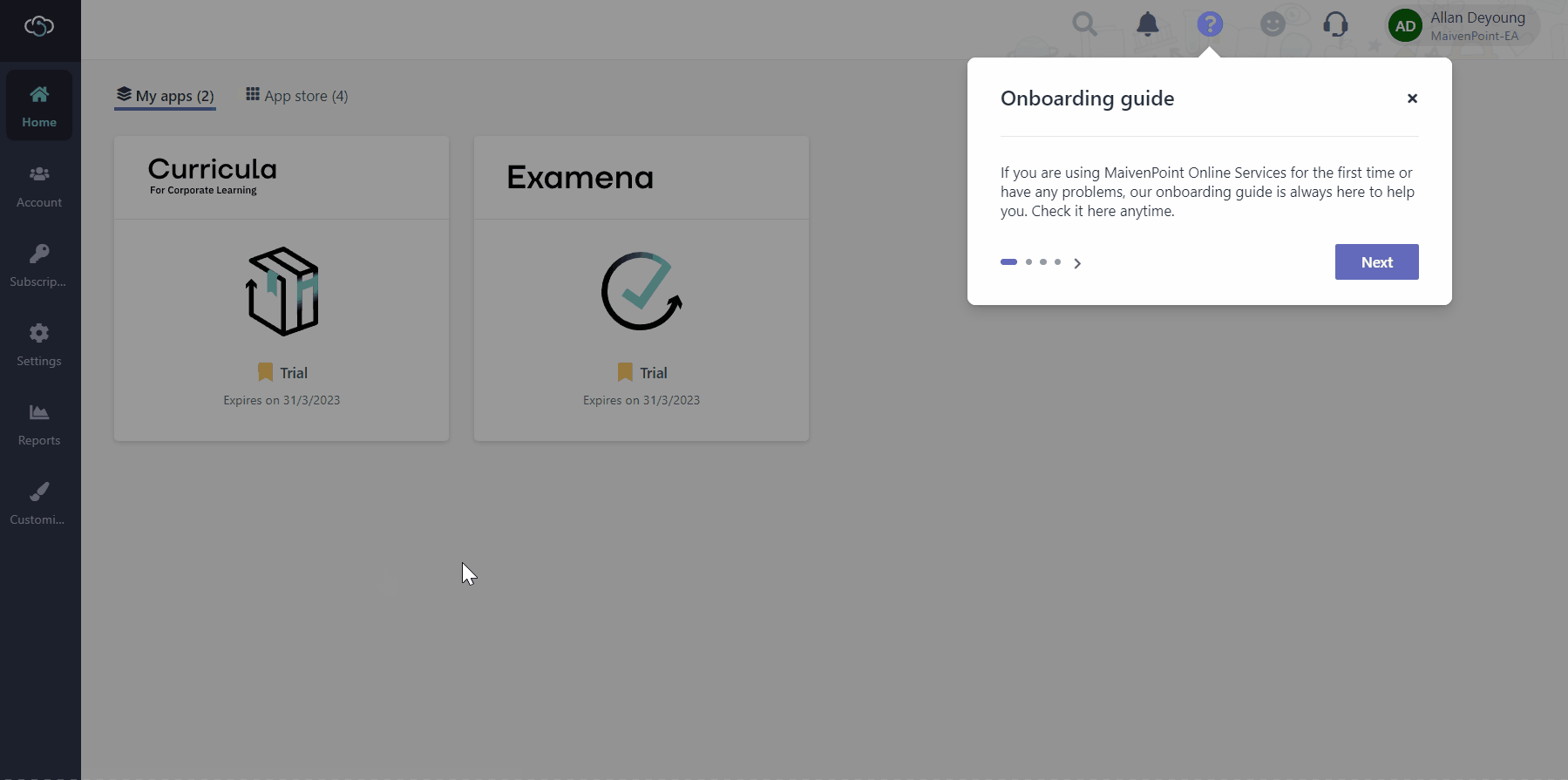Click the Trial bookmark icon on Examena card

[625, 372]
